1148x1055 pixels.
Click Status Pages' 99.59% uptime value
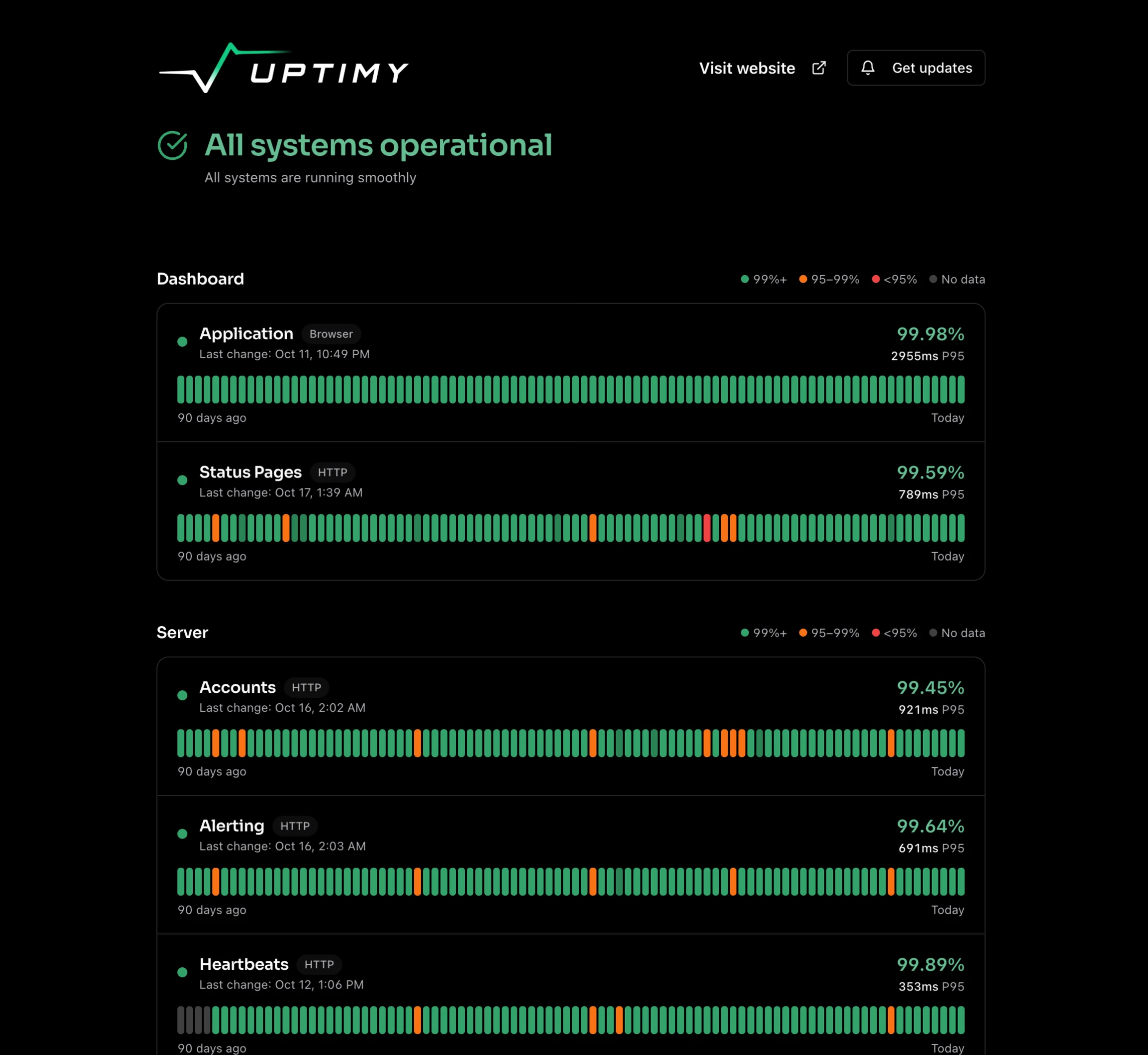click(931, 472)
